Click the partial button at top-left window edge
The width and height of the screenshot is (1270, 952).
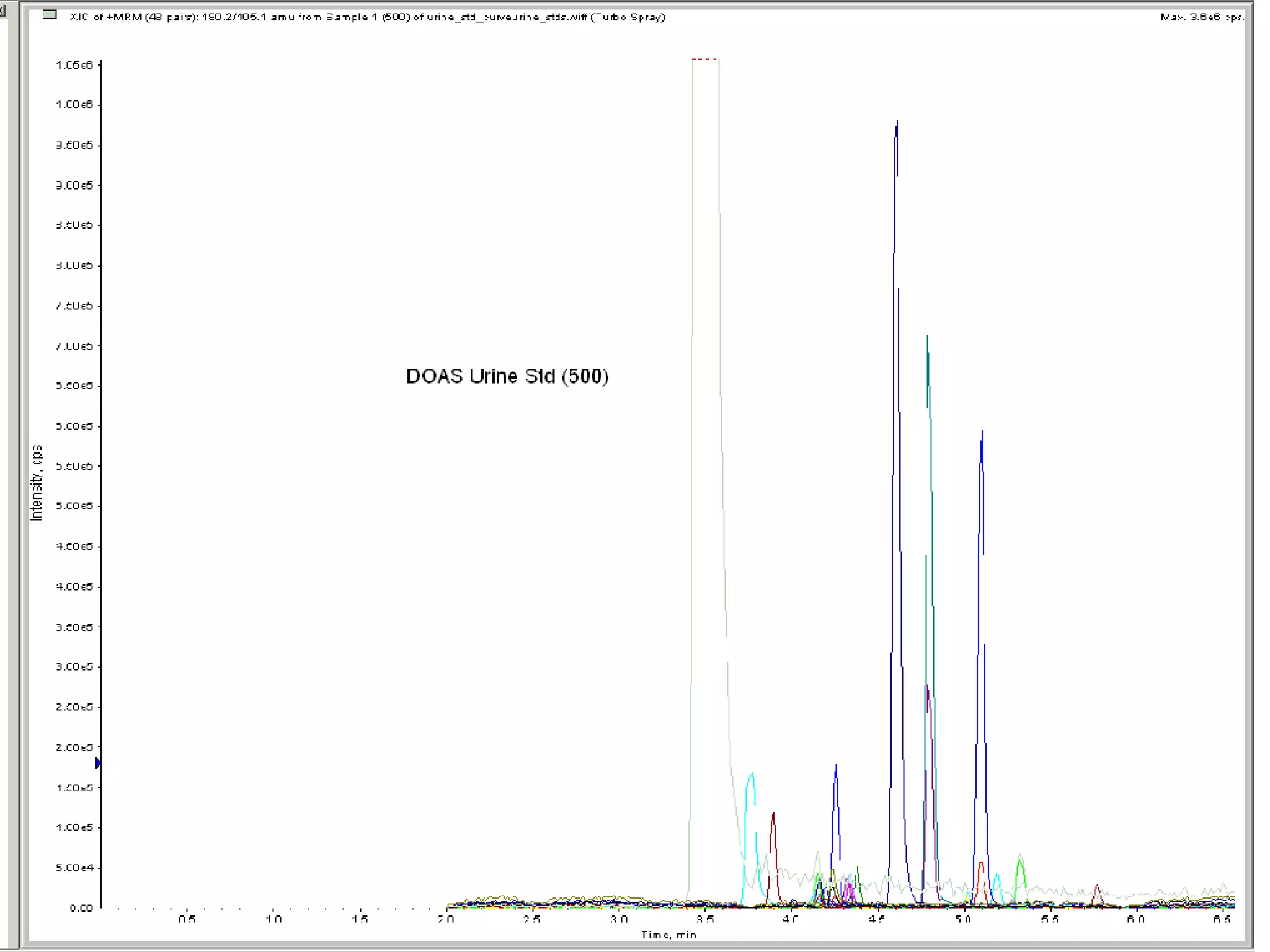[3, 10]
